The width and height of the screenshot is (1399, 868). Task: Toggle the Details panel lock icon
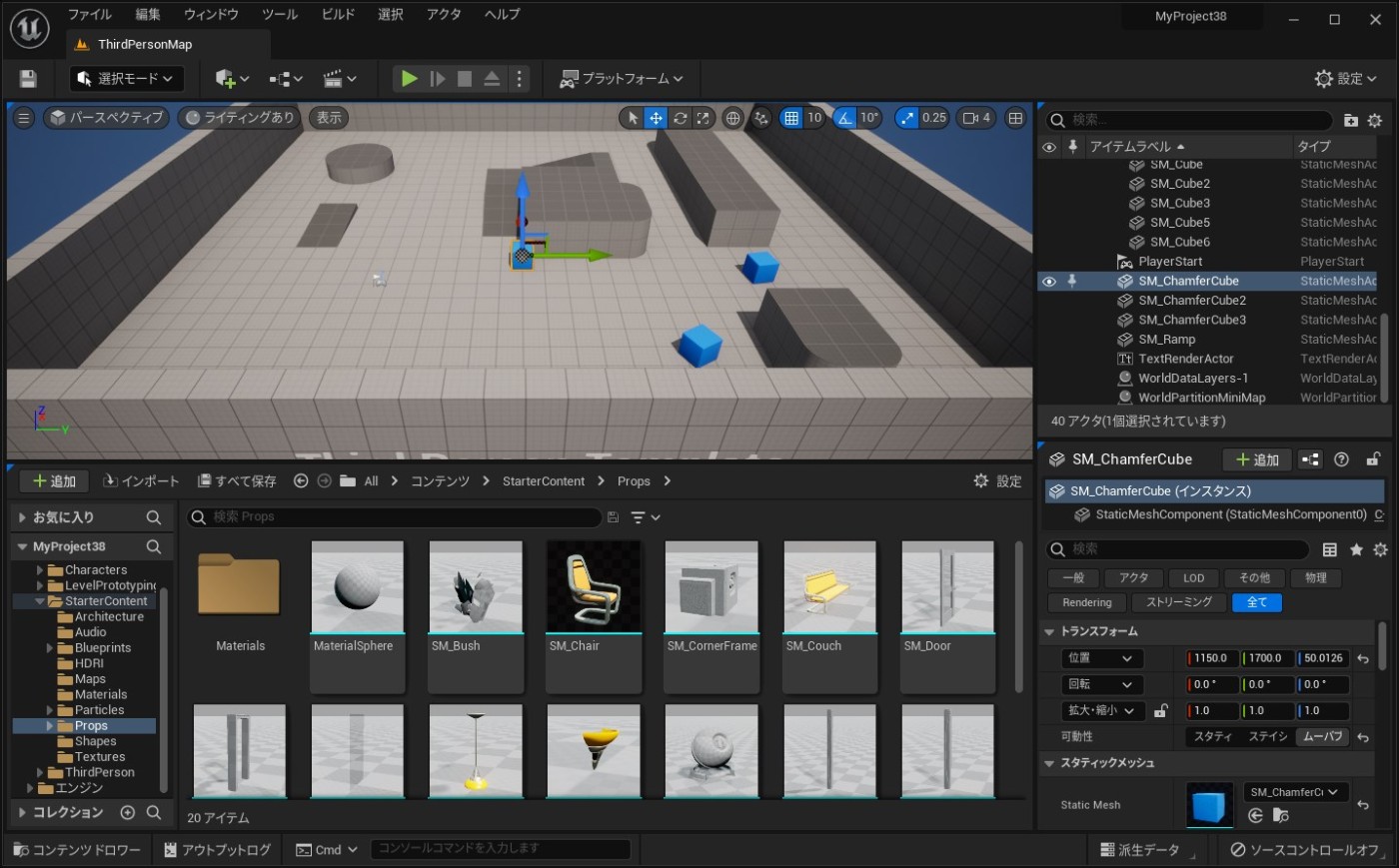click(1374, 459)
